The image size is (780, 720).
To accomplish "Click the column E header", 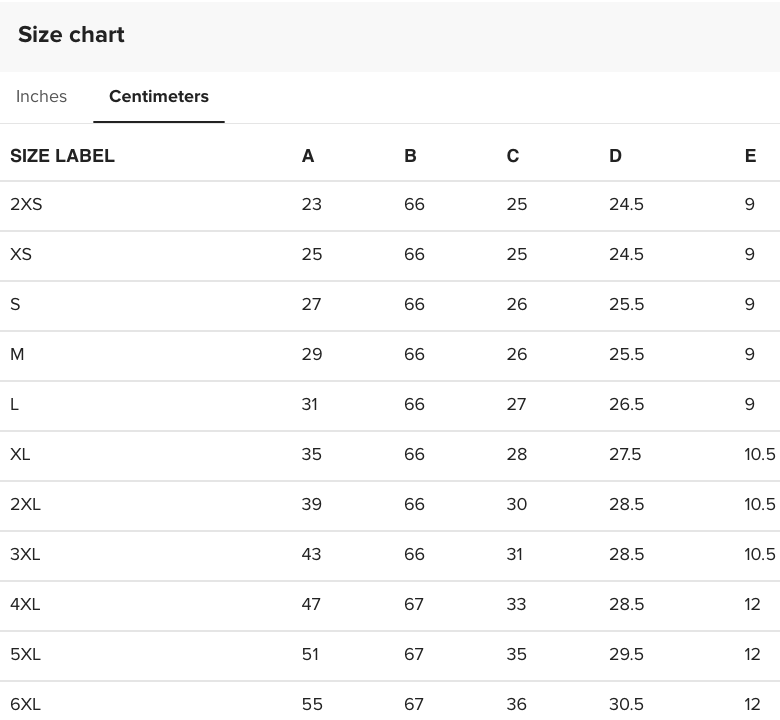I will click(x=750, y=156).
